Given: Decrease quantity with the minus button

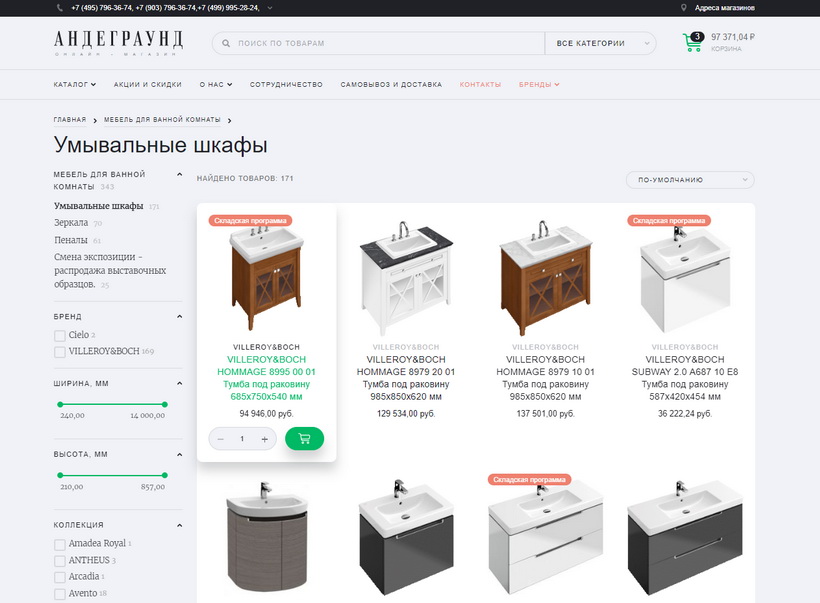Looking at the screenshot, I should point(221,439).
